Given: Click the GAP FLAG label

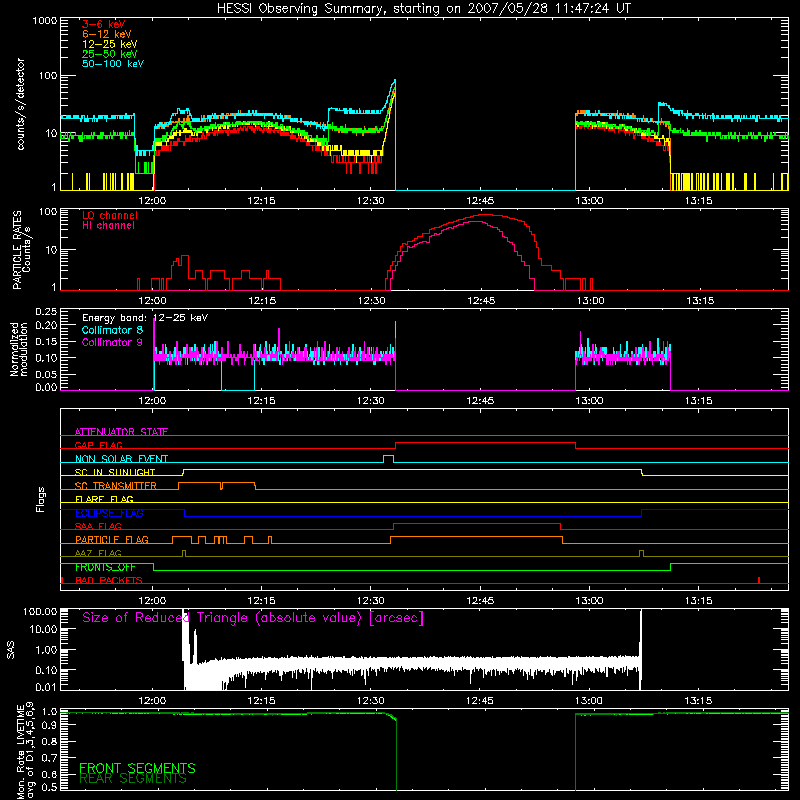Looking at the screenshot, I should 98,445.
